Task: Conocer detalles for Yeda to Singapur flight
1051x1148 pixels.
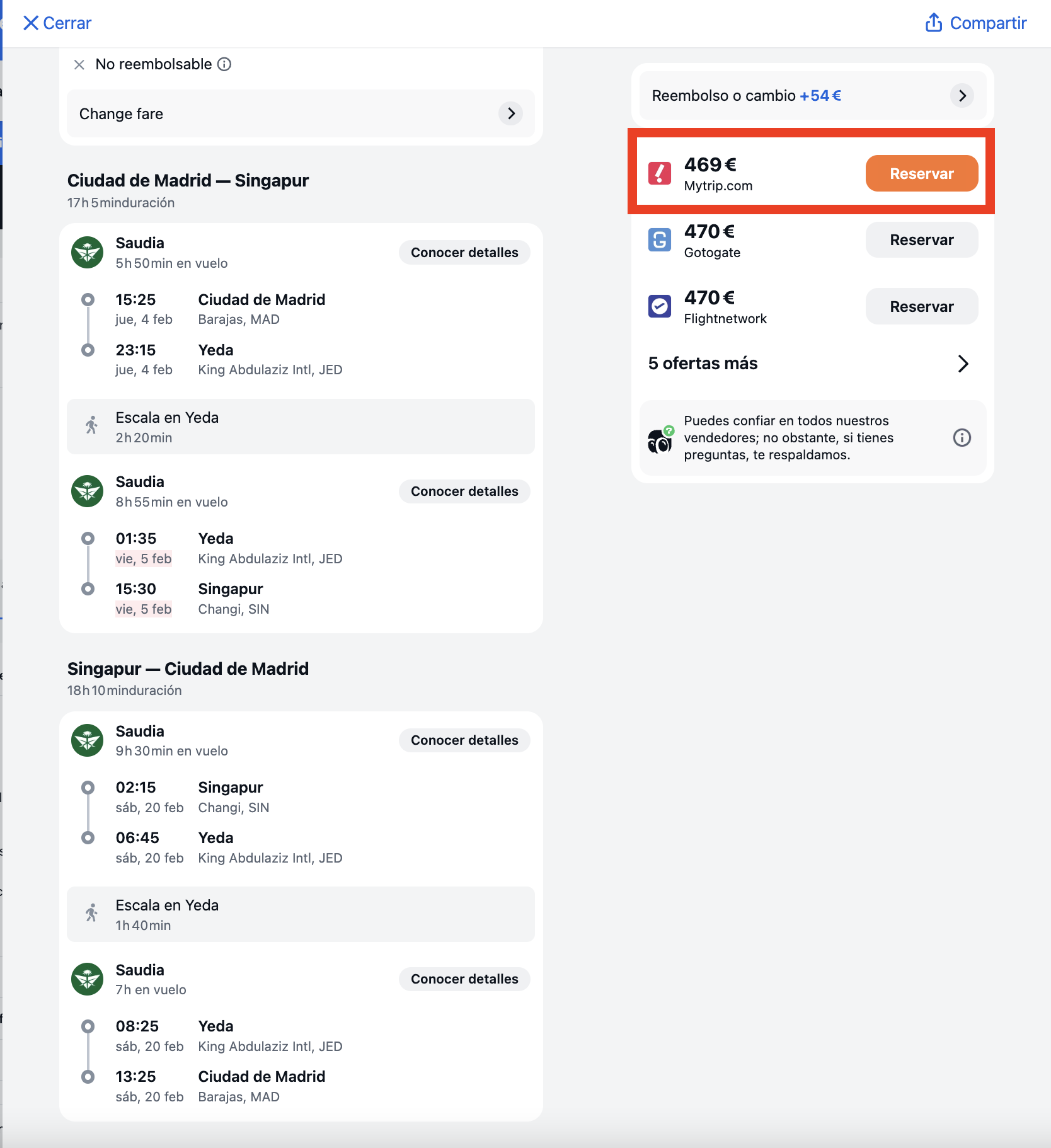Action: click(x=464, y=491)
